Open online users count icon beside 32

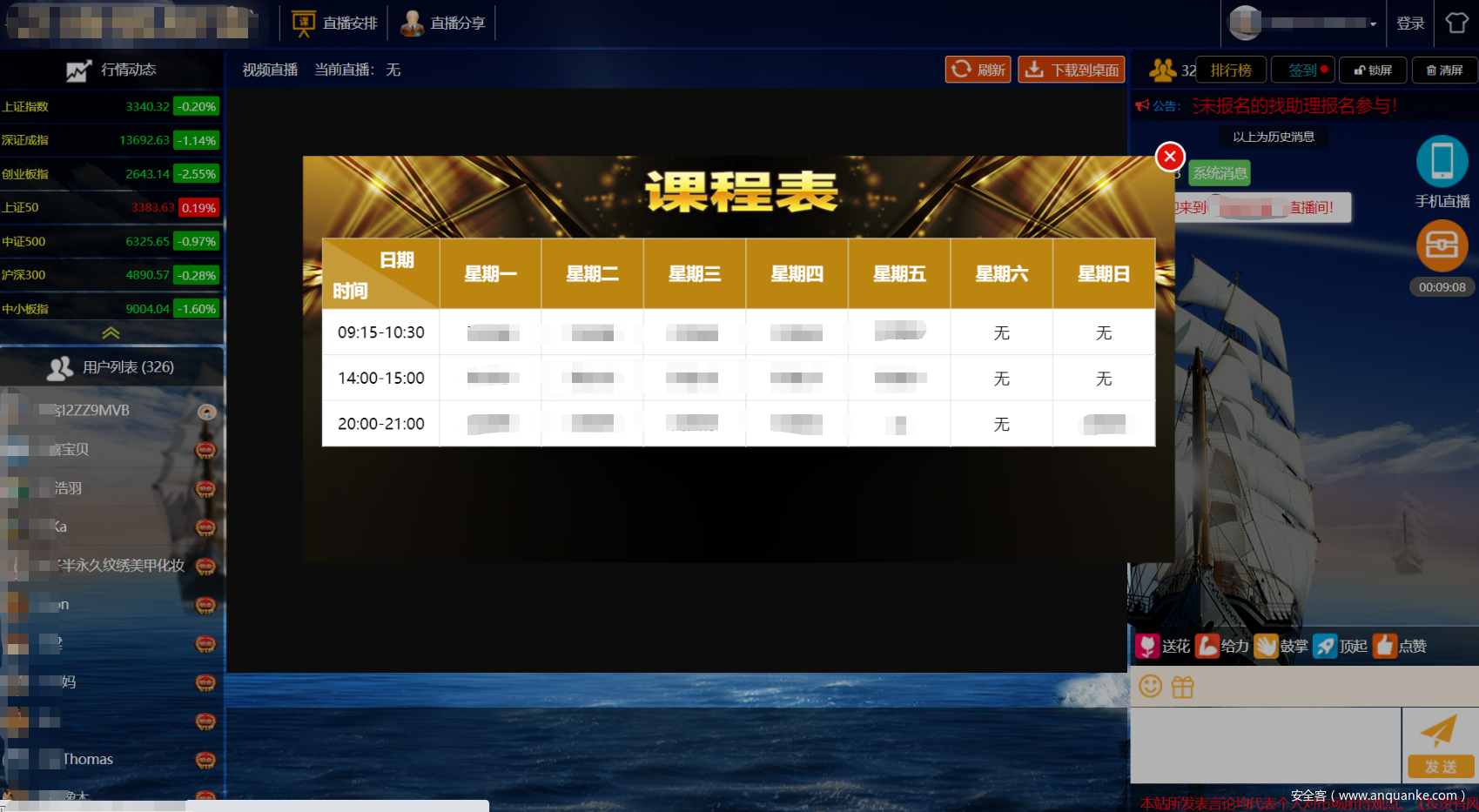coord(1163,70)
